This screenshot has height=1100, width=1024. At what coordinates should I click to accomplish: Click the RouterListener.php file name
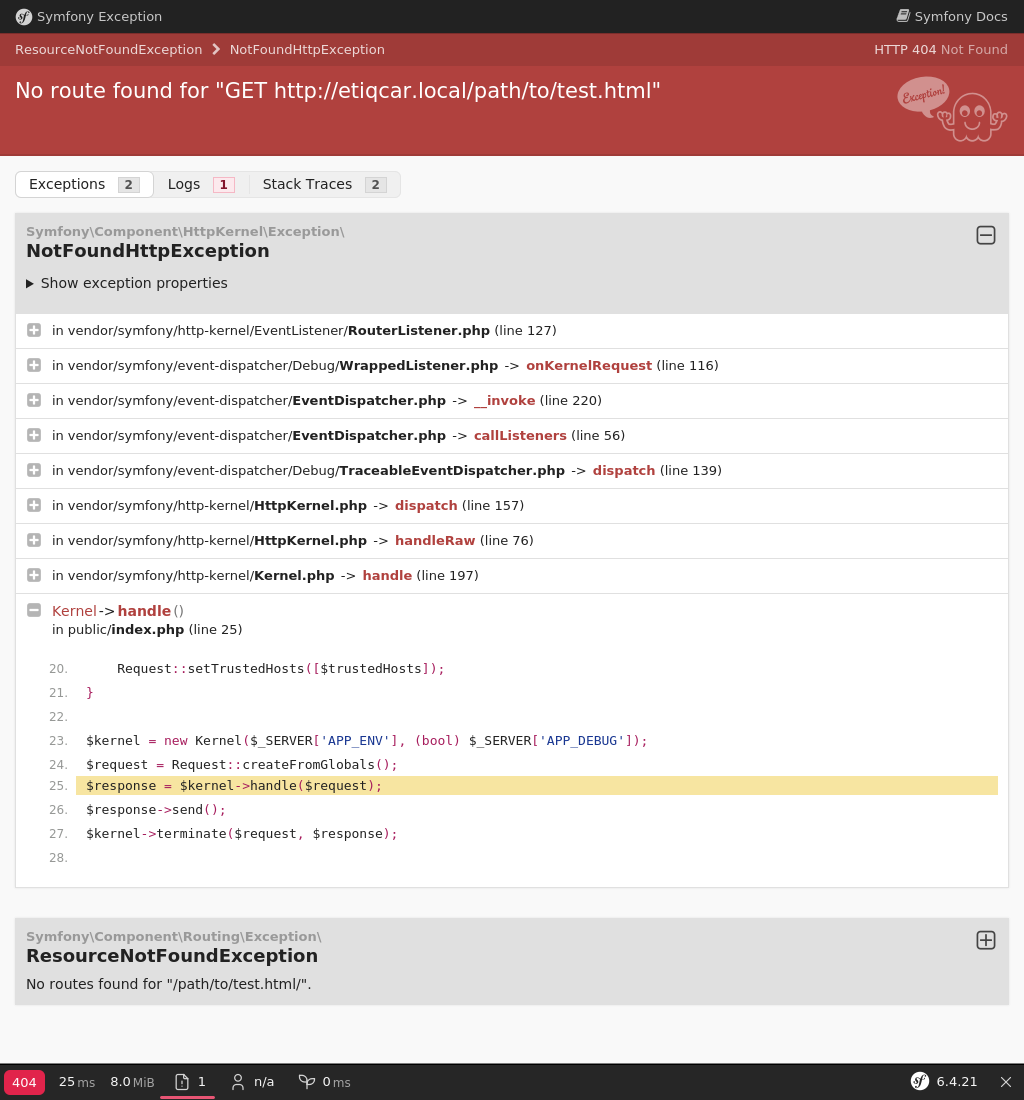(419, 330)
